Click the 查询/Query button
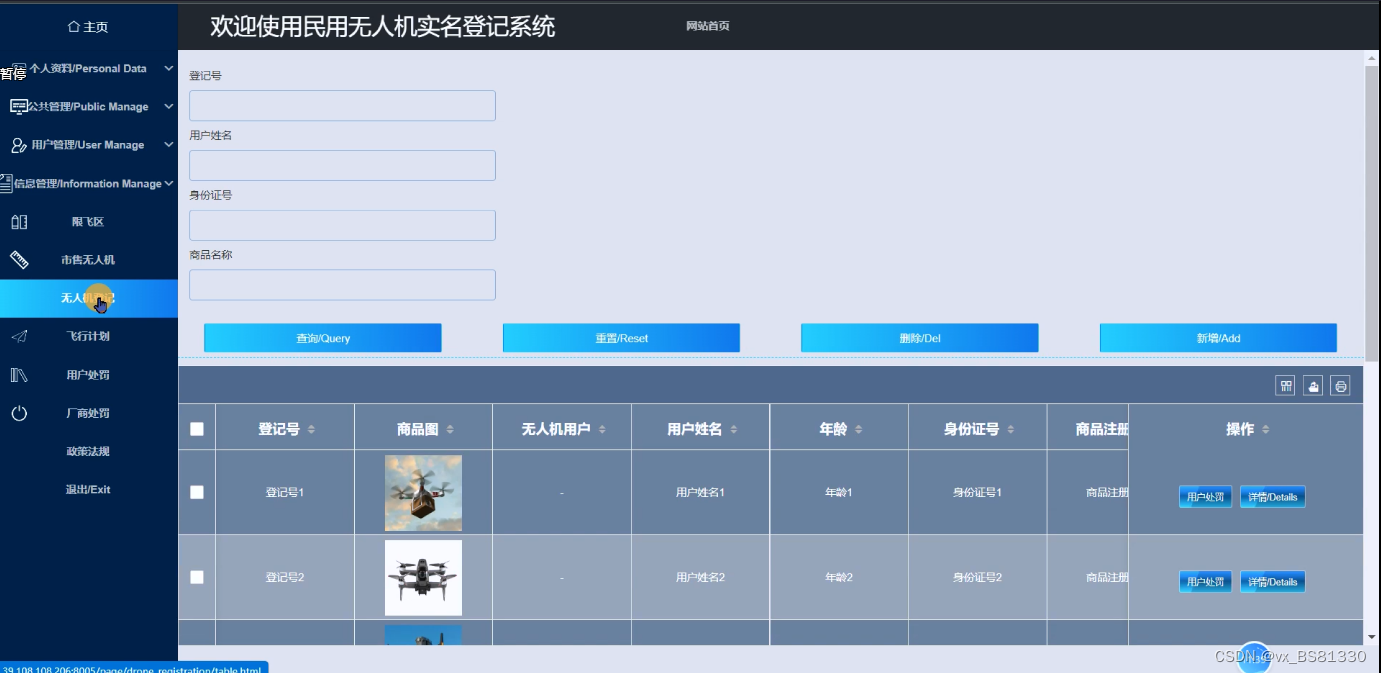The image size is (1381, 673). [323, 338]
